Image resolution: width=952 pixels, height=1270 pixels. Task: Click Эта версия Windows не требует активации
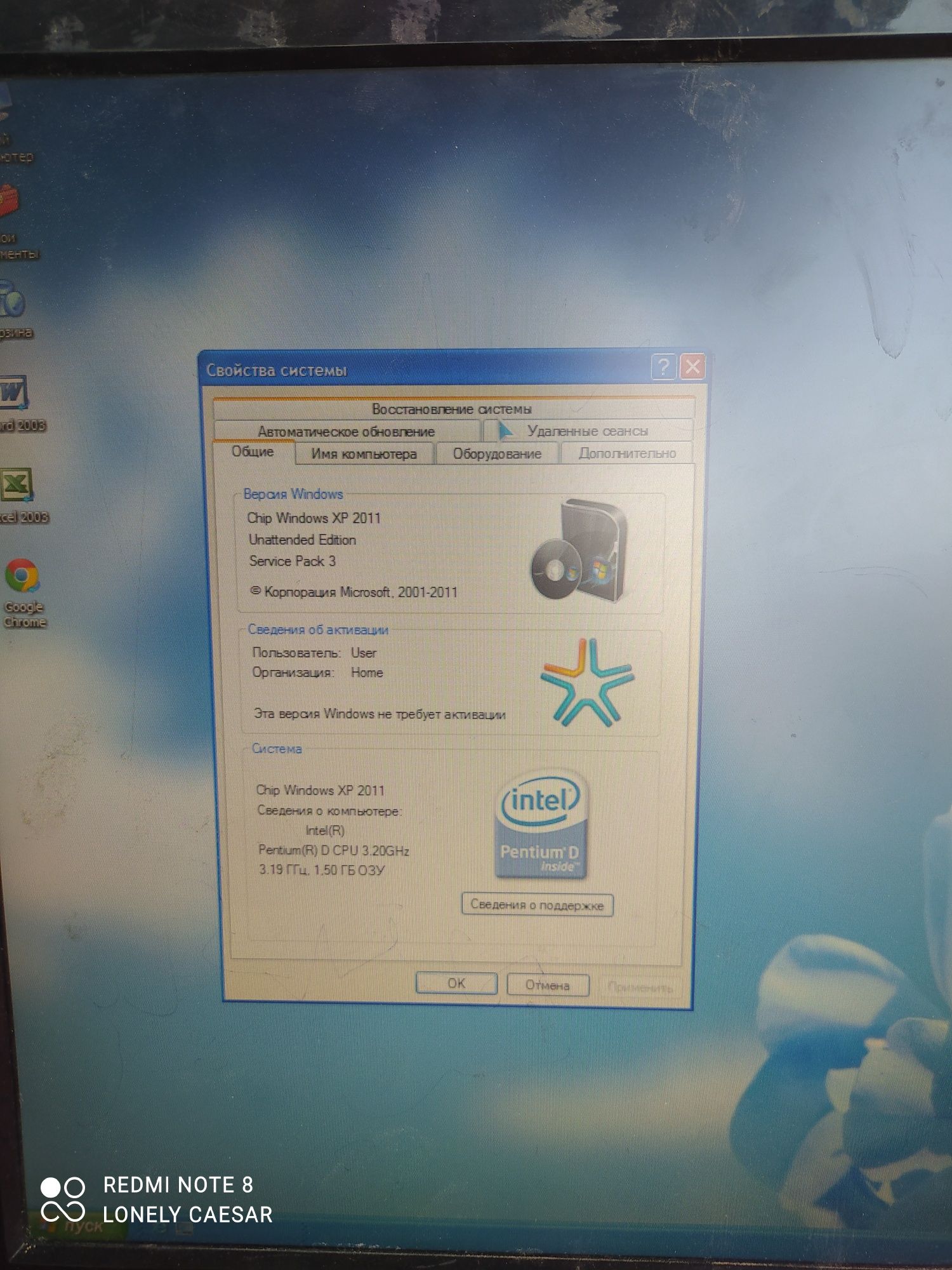pyautogui.click(x=380, y=714)
